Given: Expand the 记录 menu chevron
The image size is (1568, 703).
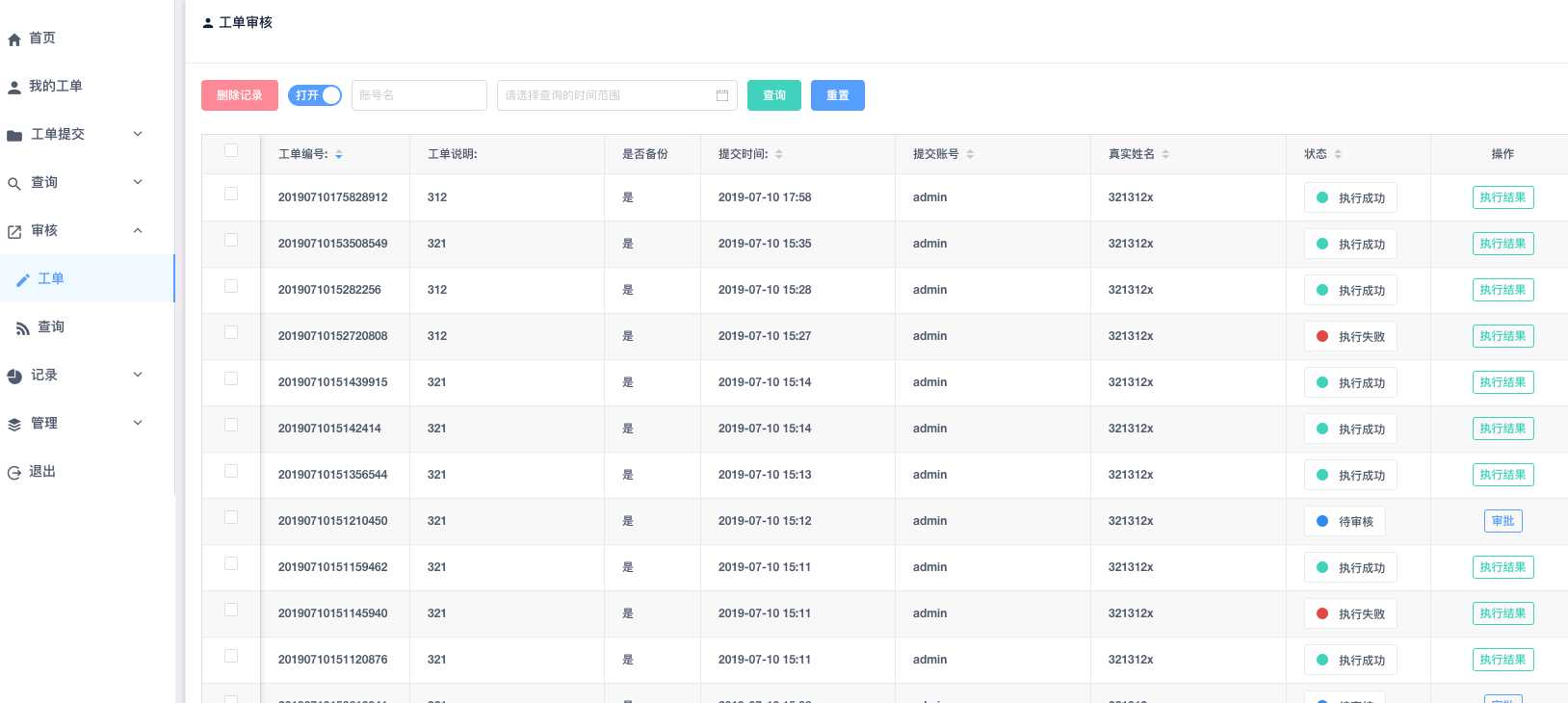Looking at the screenshot, I should coord(138,375).
